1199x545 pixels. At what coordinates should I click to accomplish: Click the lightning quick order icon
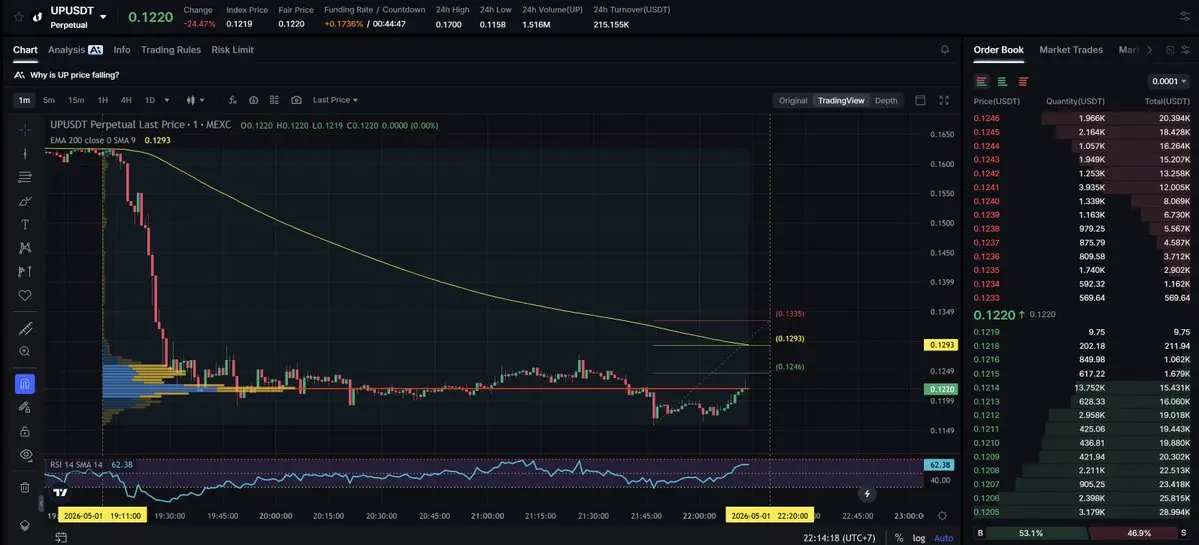click(867, 495)
